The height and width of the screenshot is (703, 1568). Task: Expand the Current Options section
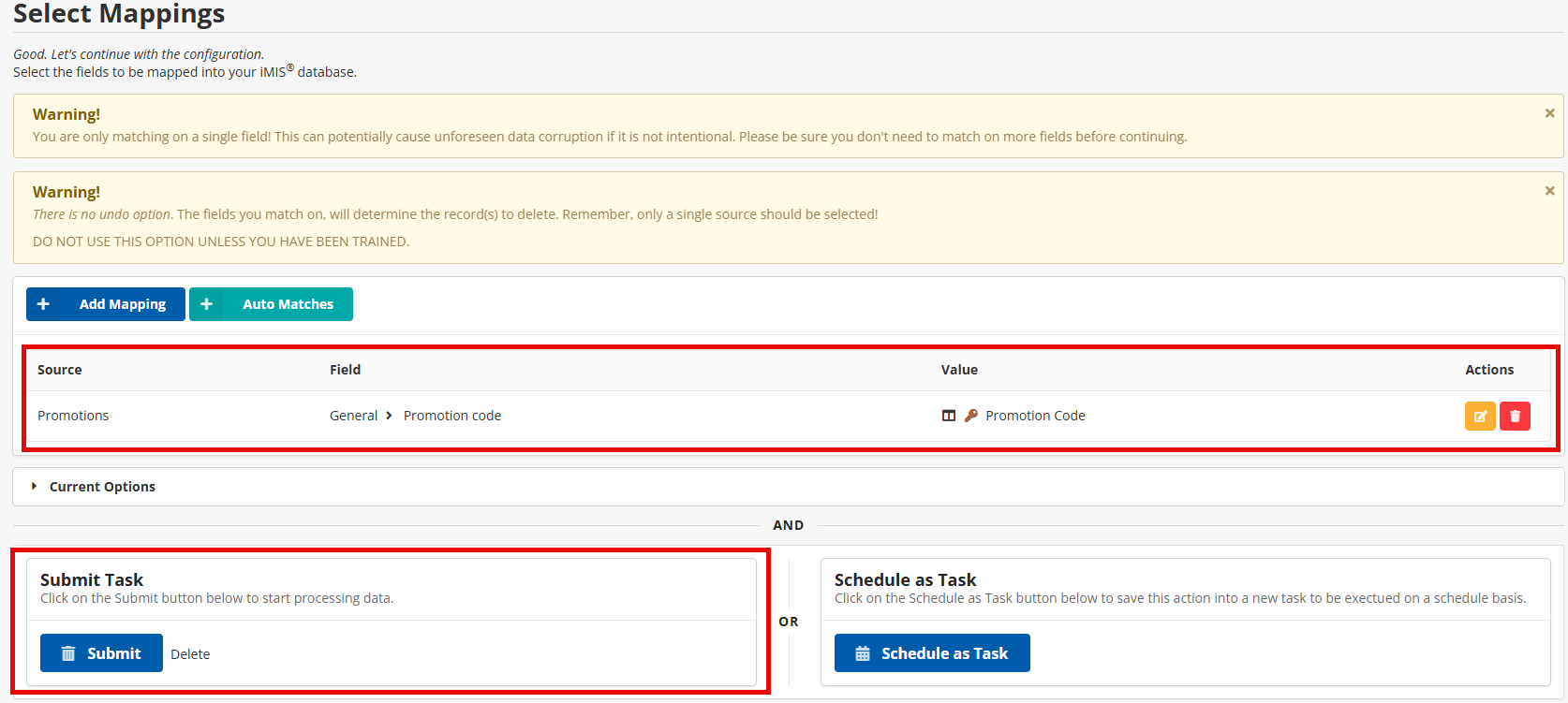tap(102, 487)
